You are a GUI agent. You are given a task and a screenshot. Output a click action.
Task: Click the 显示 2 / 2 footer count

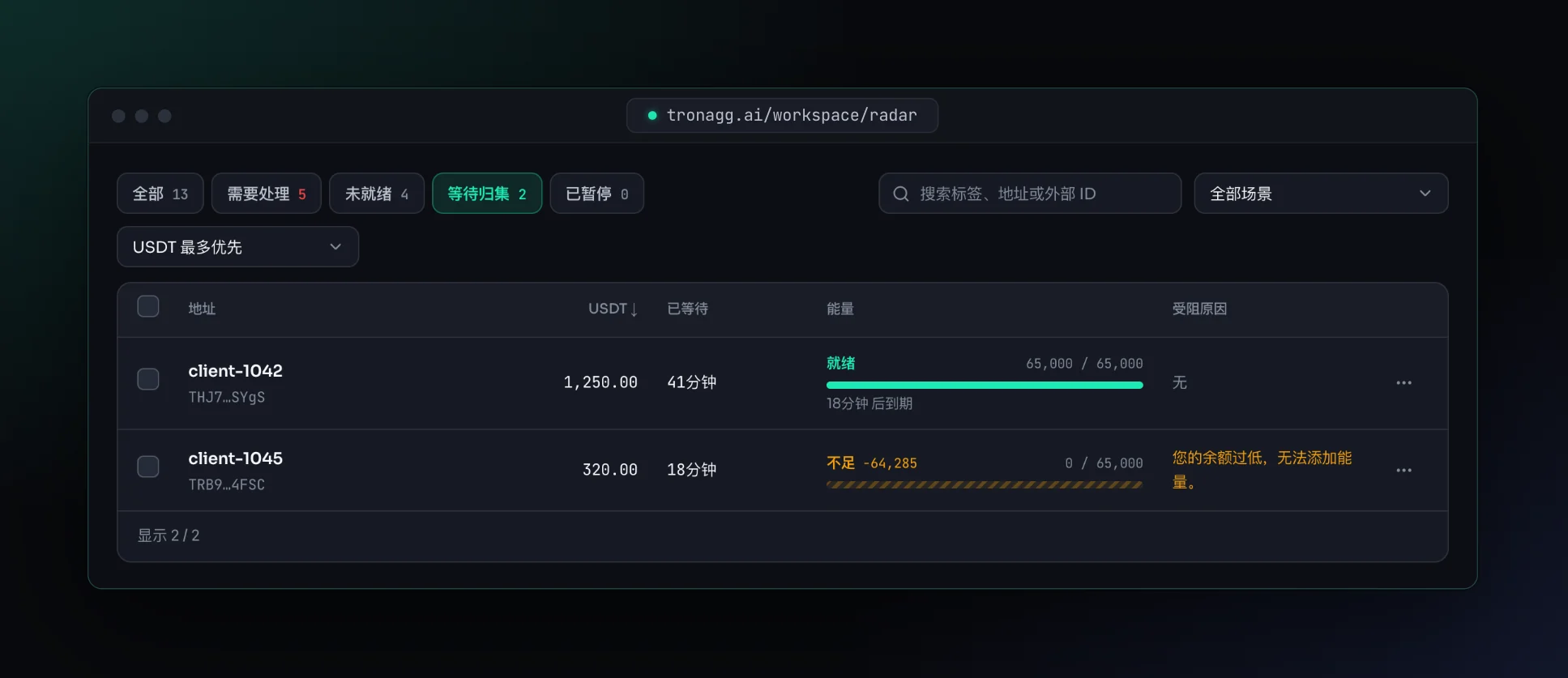[169, 535]
